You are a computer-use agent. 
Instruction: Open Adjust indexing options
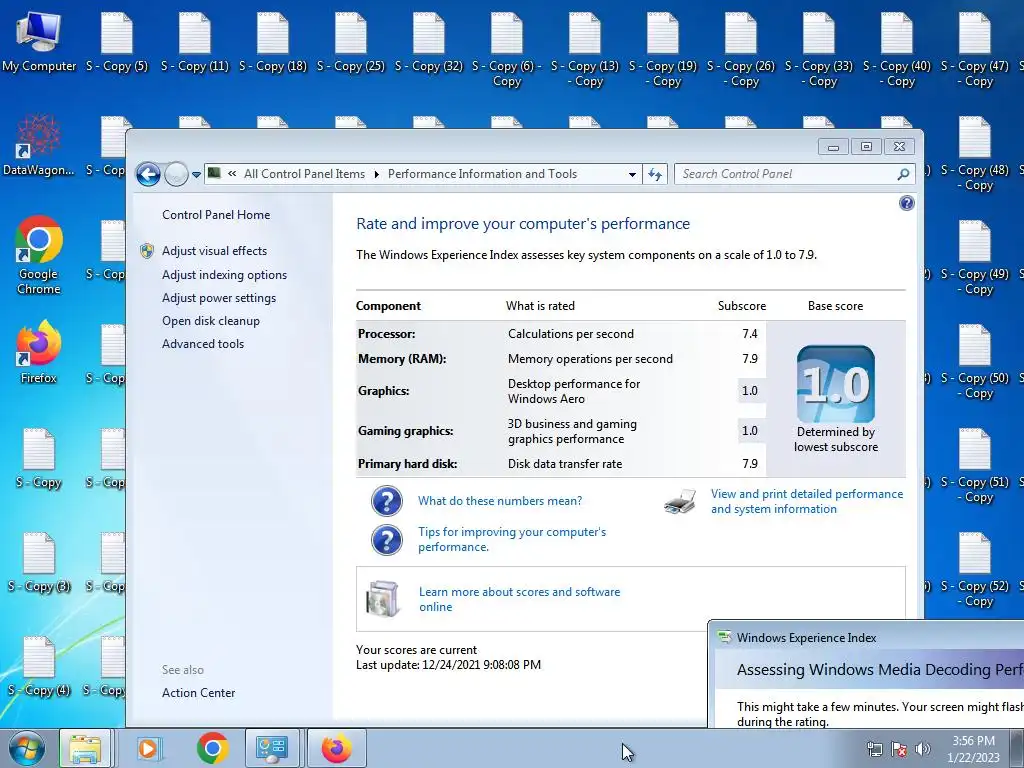coord(224,275)
